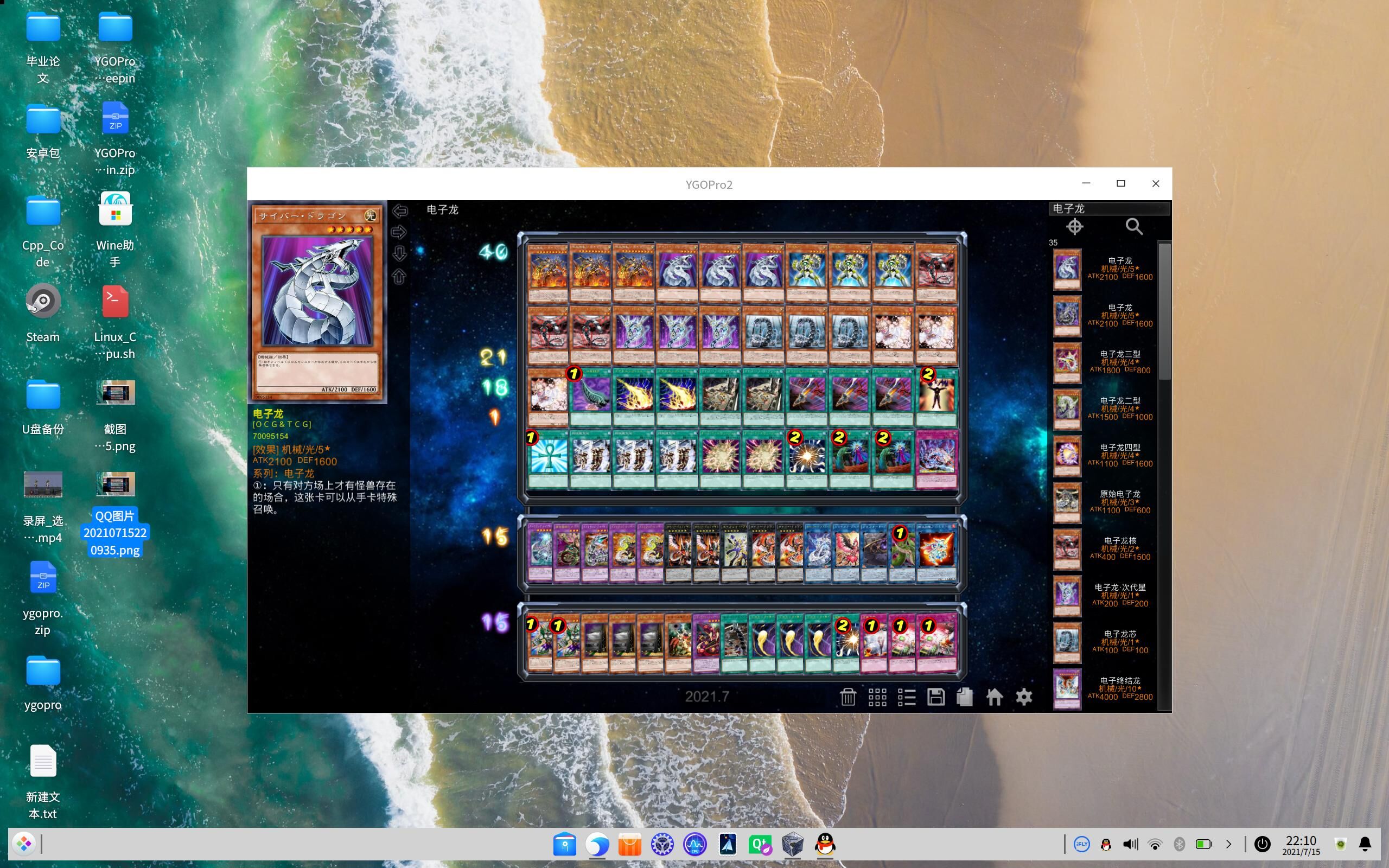Click the copy deck pages icon
Screen dimensions: 1389x868
coord(965,697)
